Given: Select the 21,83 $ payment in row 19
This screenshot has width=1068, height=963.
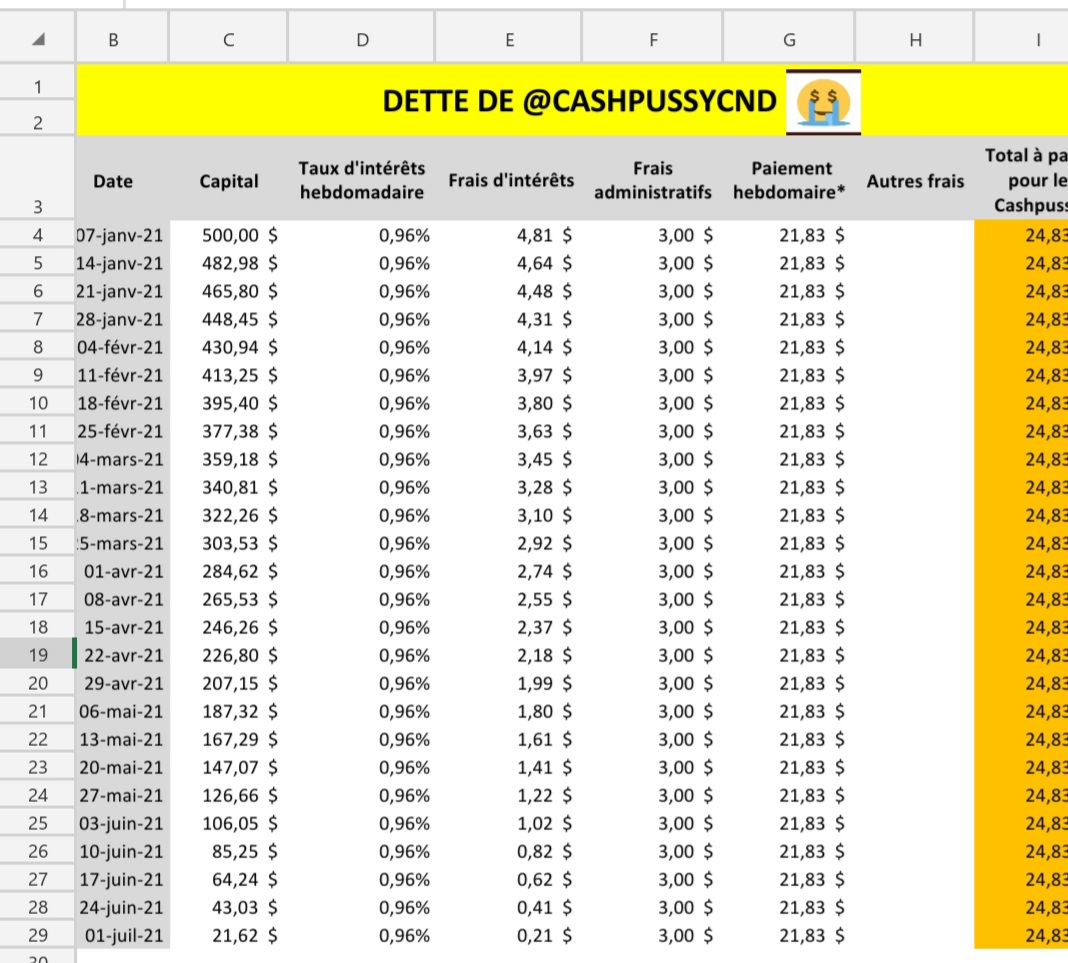Looking at the screenshot, I should (790, 655).
